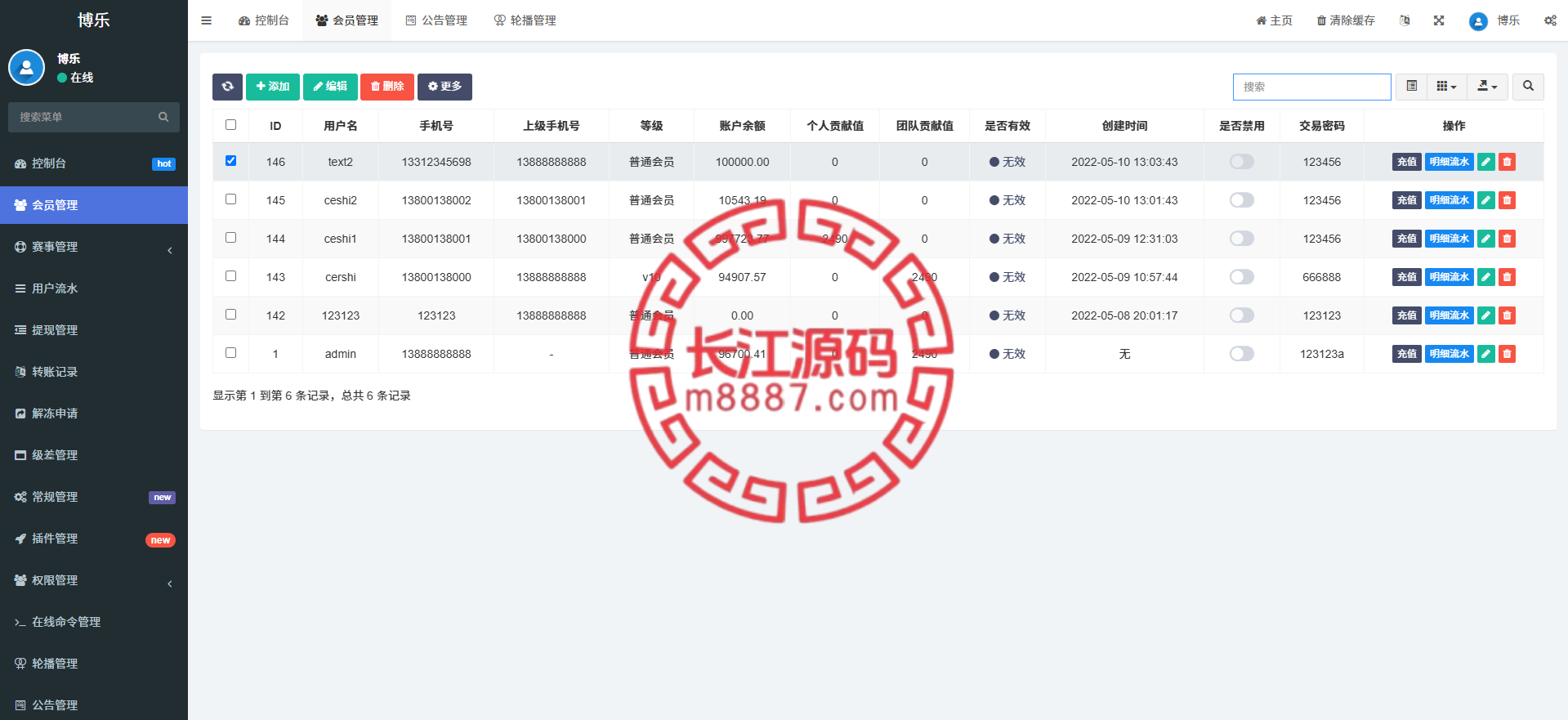Viewport: 1568px width, 720px height.
Task: Open 常规管理 in sidebar
Action: click(x=94, y=497)
